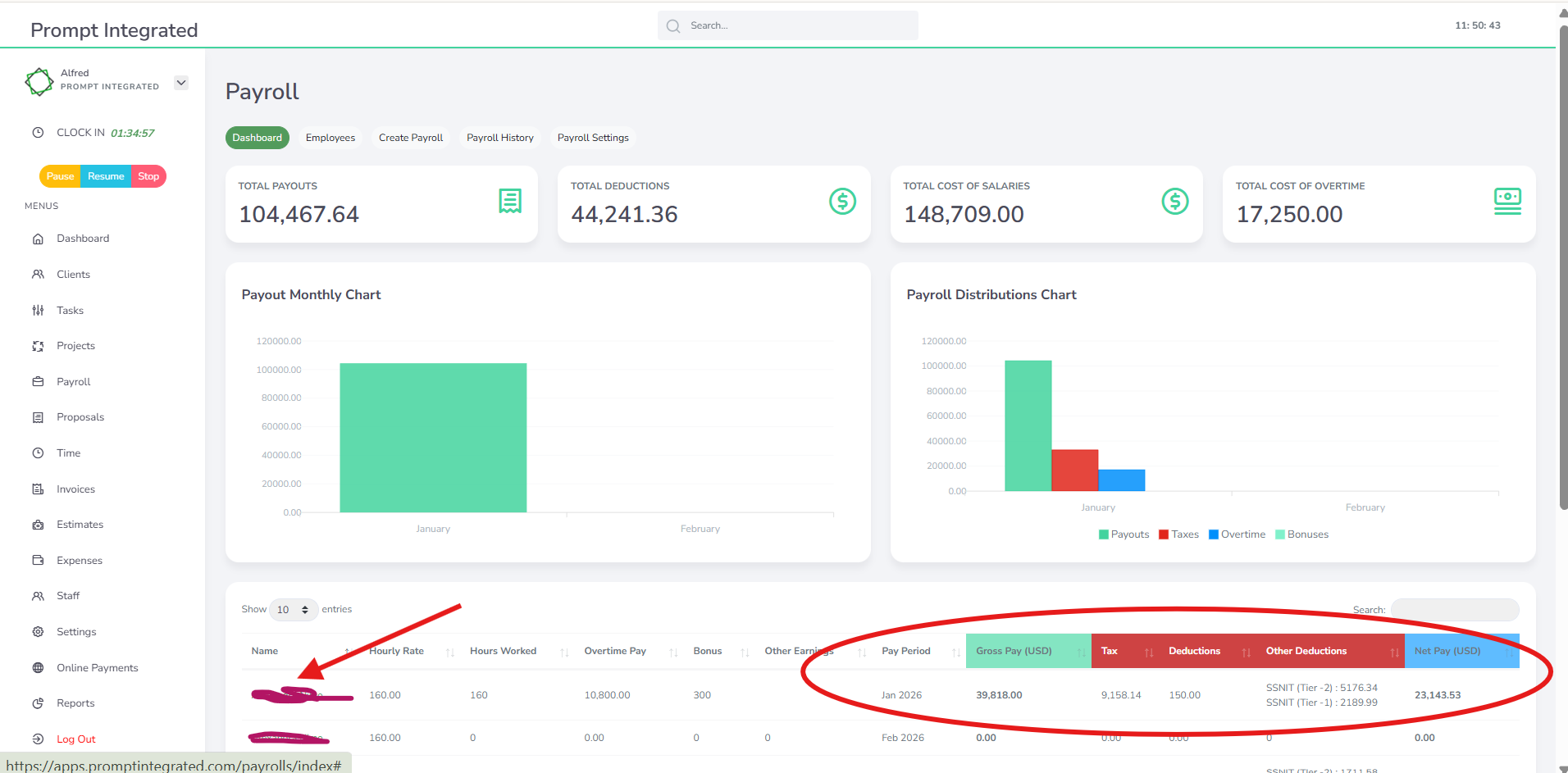
Task: Click the Log Out link
Action: click(75, 739)
